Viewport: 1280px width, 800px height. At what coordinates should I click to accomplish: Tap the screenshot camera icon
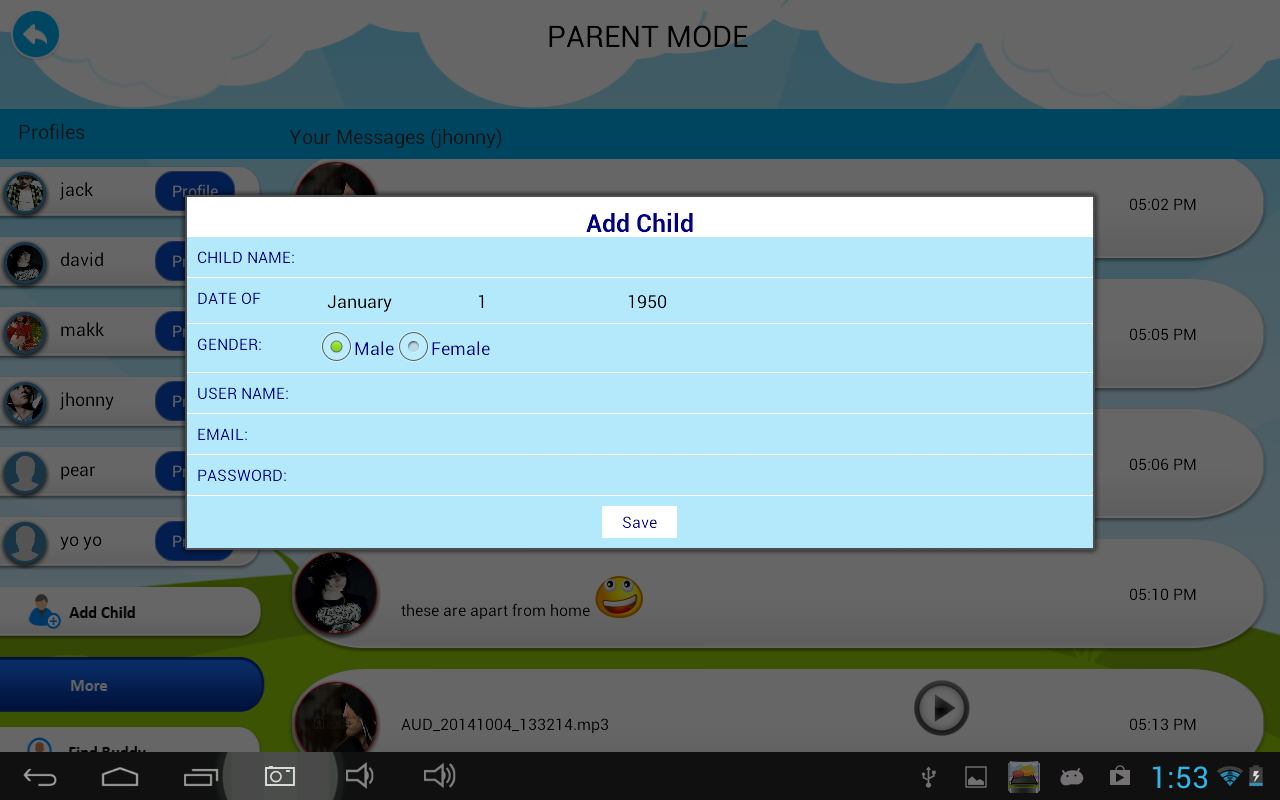(280, 776)
